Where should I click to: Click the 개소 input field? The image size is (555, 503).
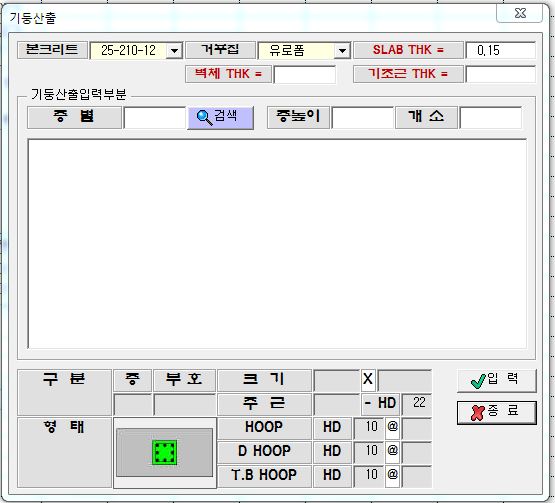(491, 118)
